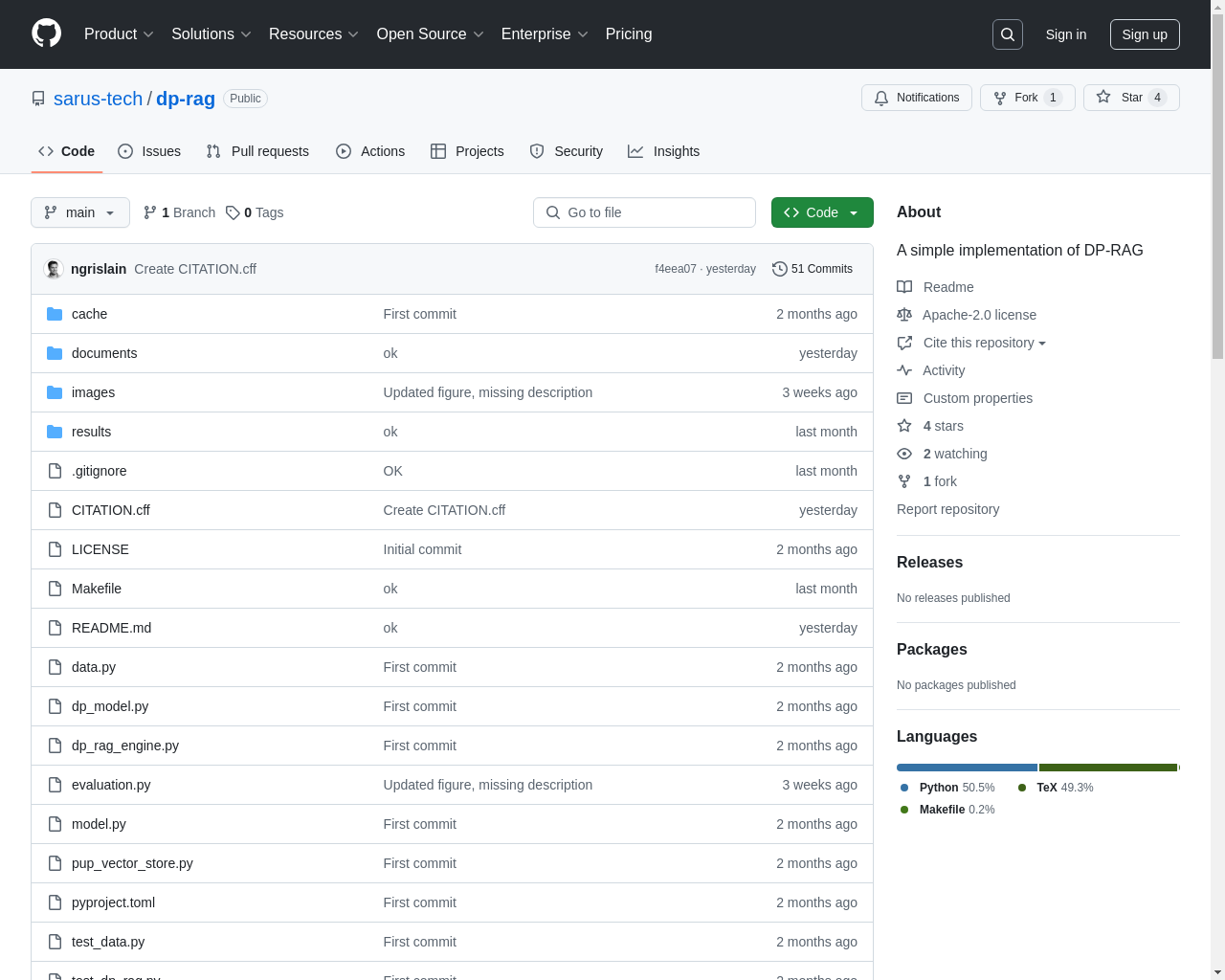Switch to the Security tab
Screen dimensions: 1225x980
pos(566,151)
